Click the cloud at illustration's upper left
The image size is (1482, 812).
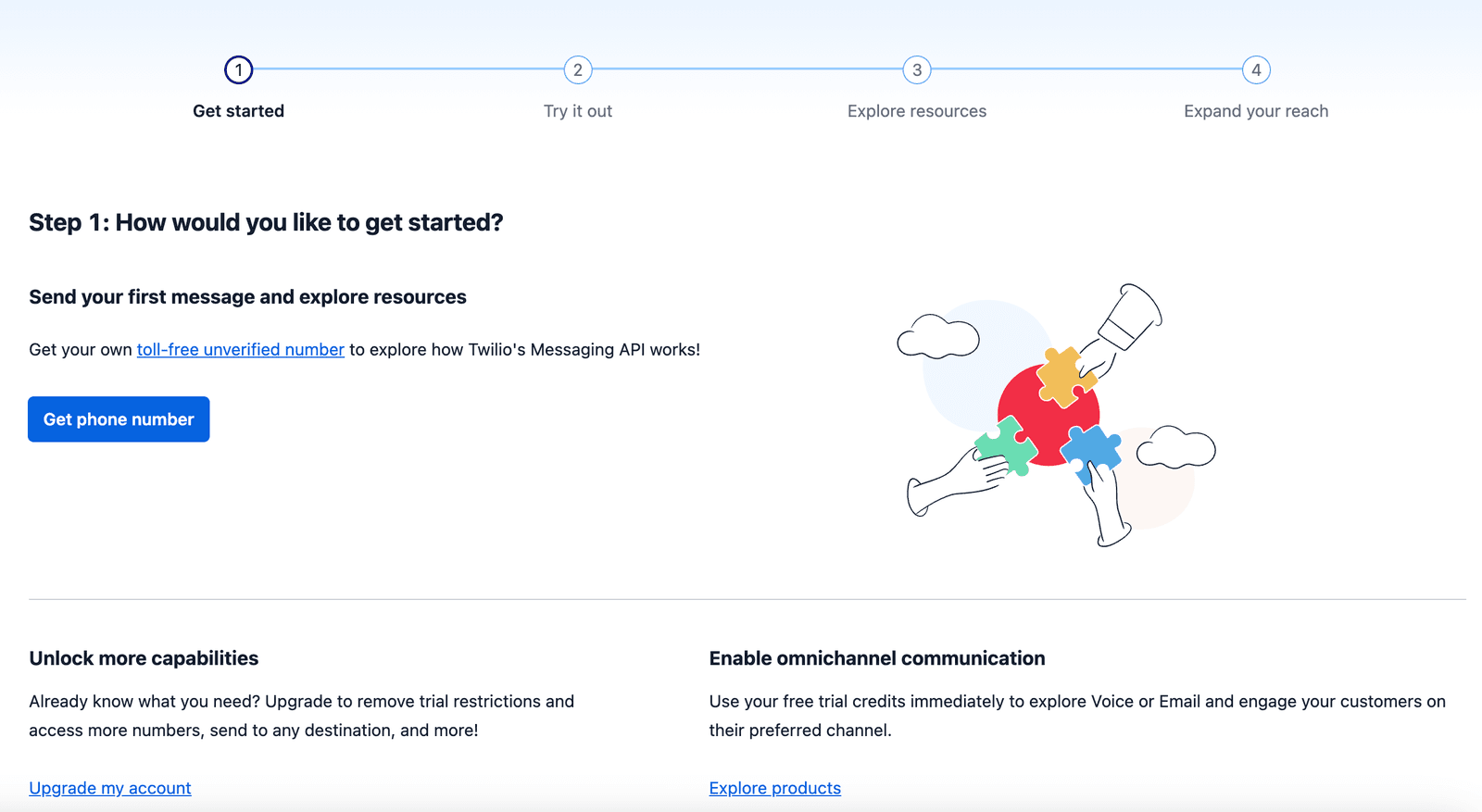click(x=937, y=338)
